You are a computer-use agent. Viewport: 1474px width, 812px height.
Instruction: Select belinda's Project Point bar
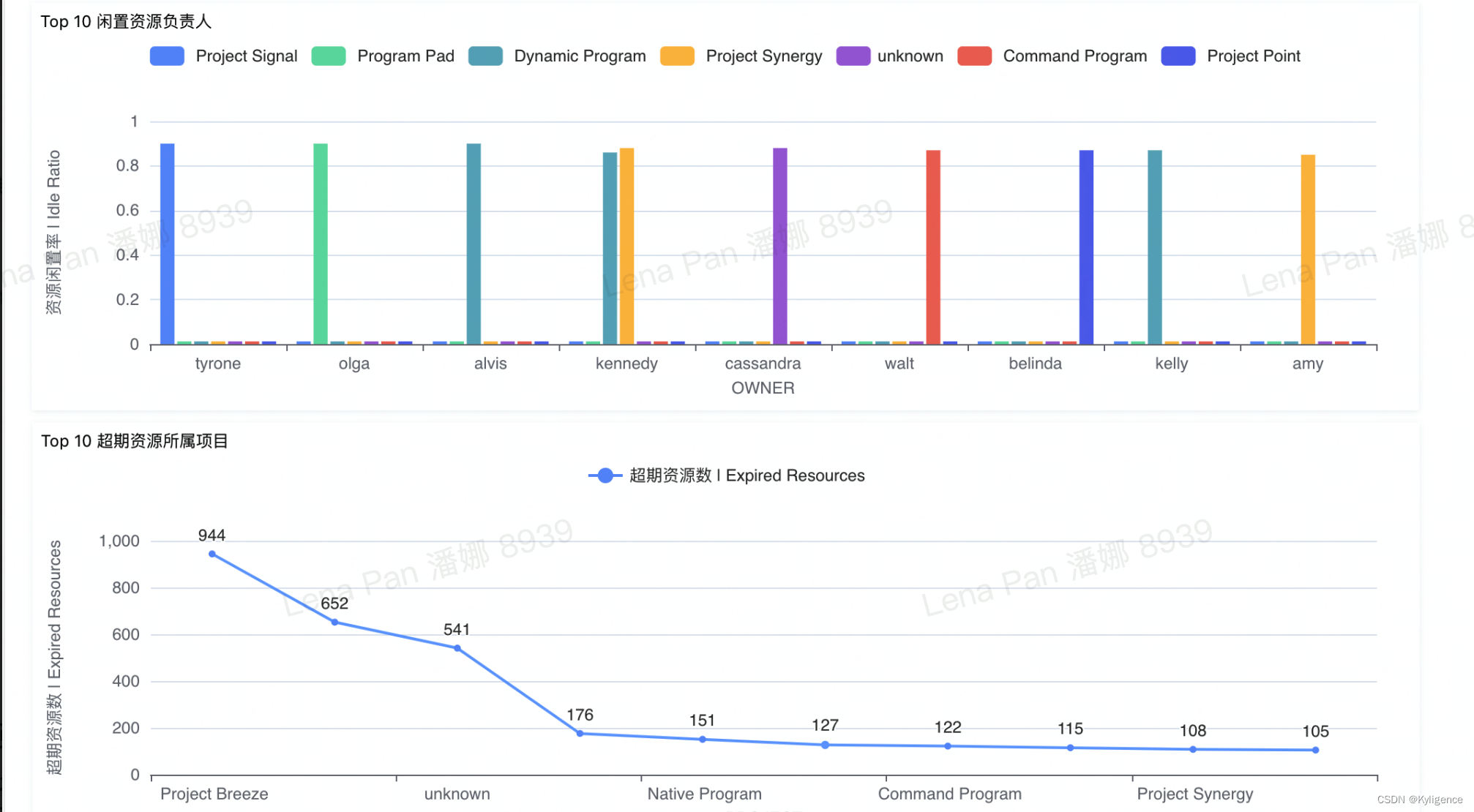(x=1086, y=247)
